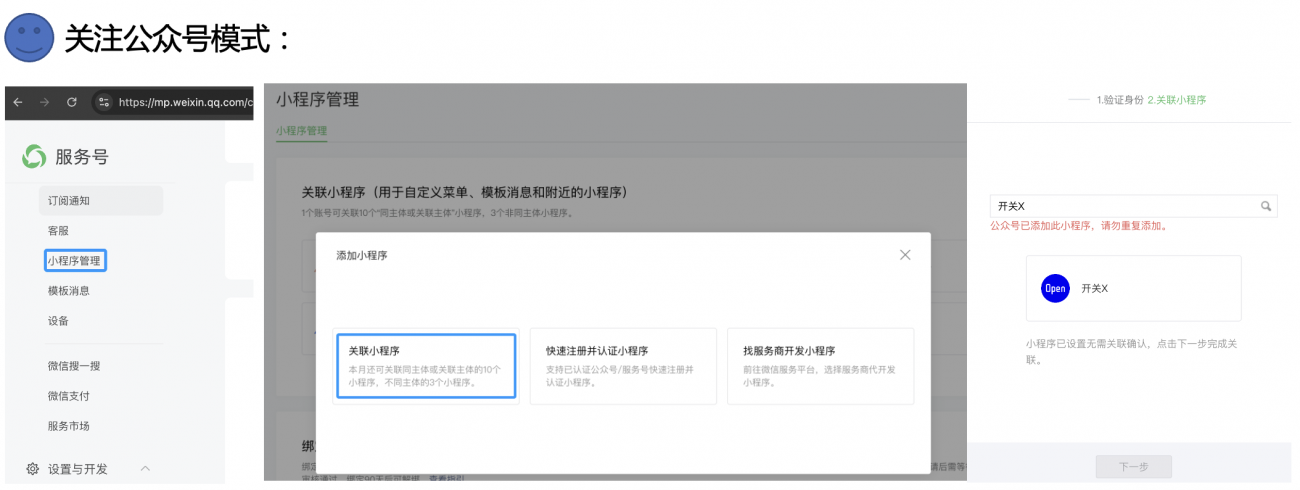Click the blue Open mini program logo
The width and height of the screenshot is (1300, 490).
1055,288
